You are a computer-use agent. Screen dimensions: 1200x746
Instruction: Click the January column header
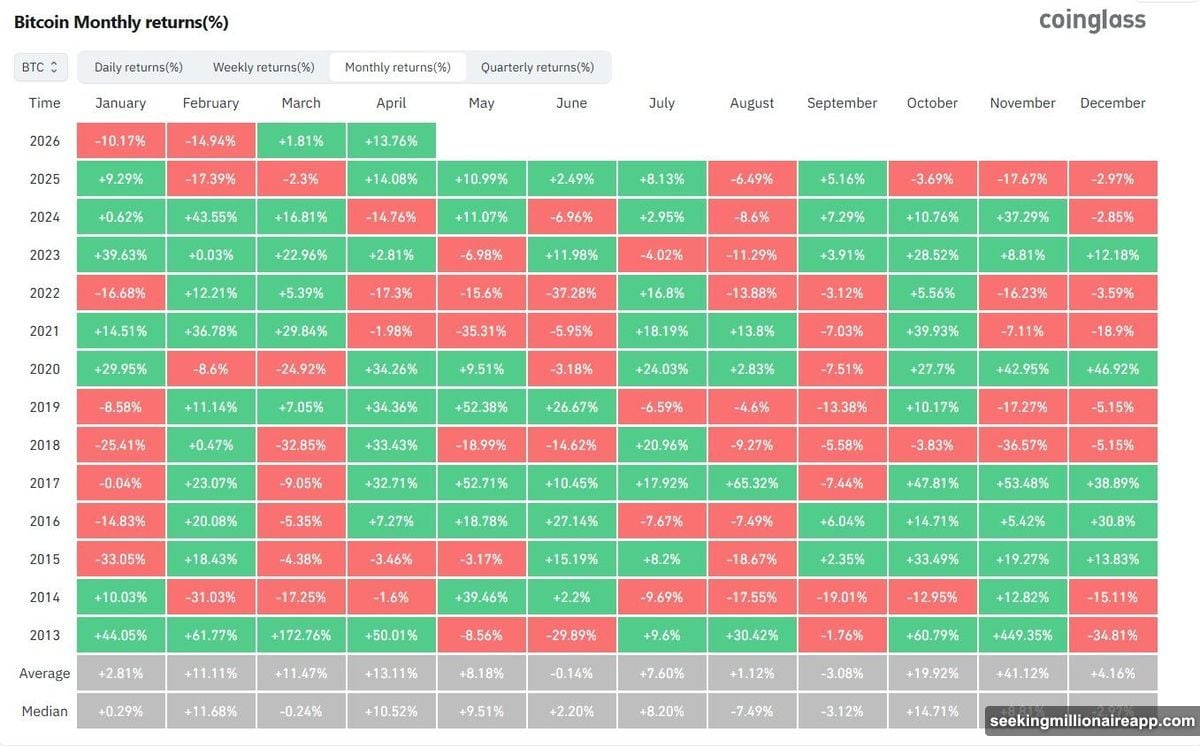(x=120, y=102)
